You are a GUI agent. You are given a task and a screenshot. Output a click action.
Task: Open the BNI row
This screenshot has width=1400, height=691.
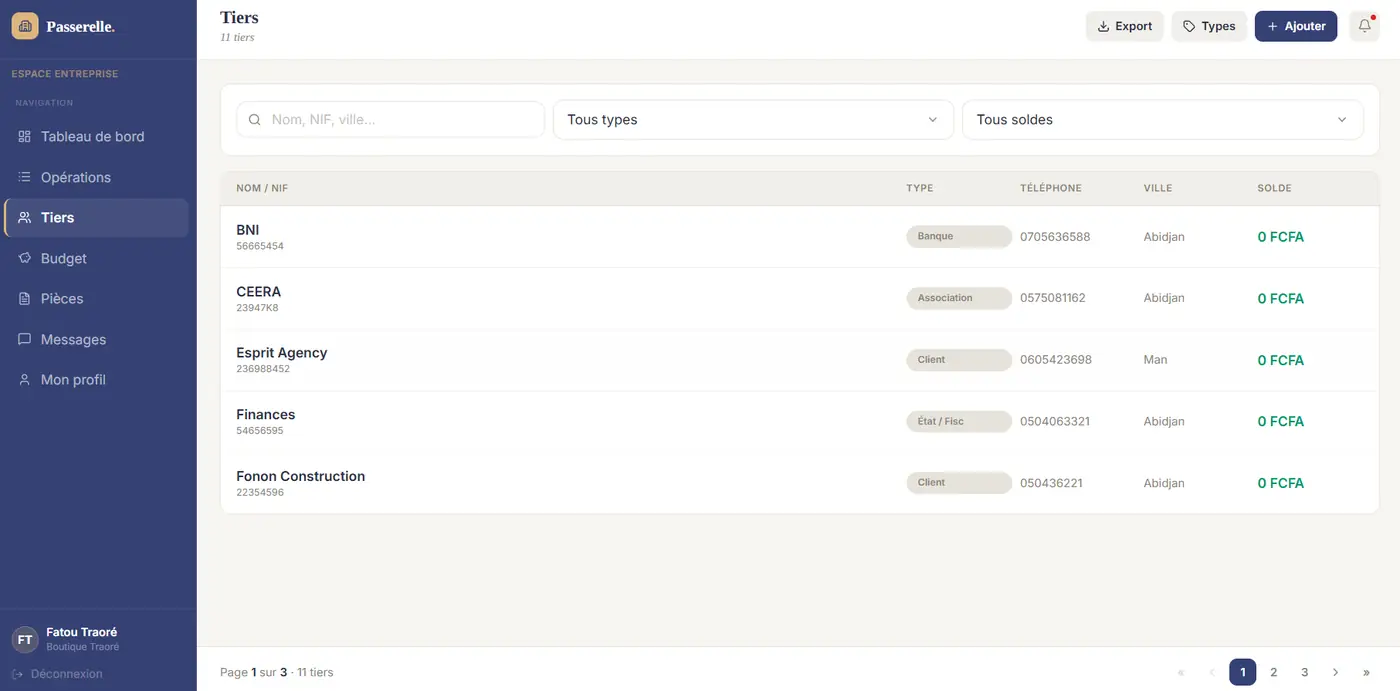(x=800, y=237)
